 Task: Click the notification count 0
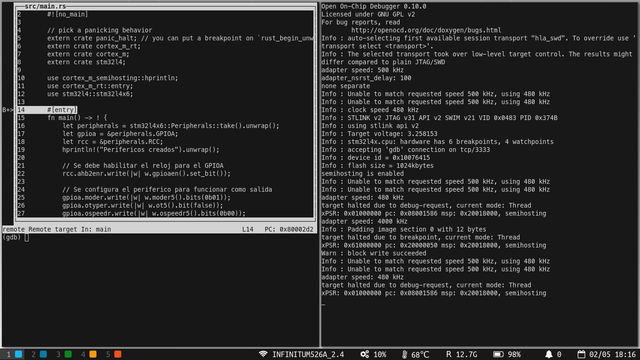click(559, 354)
